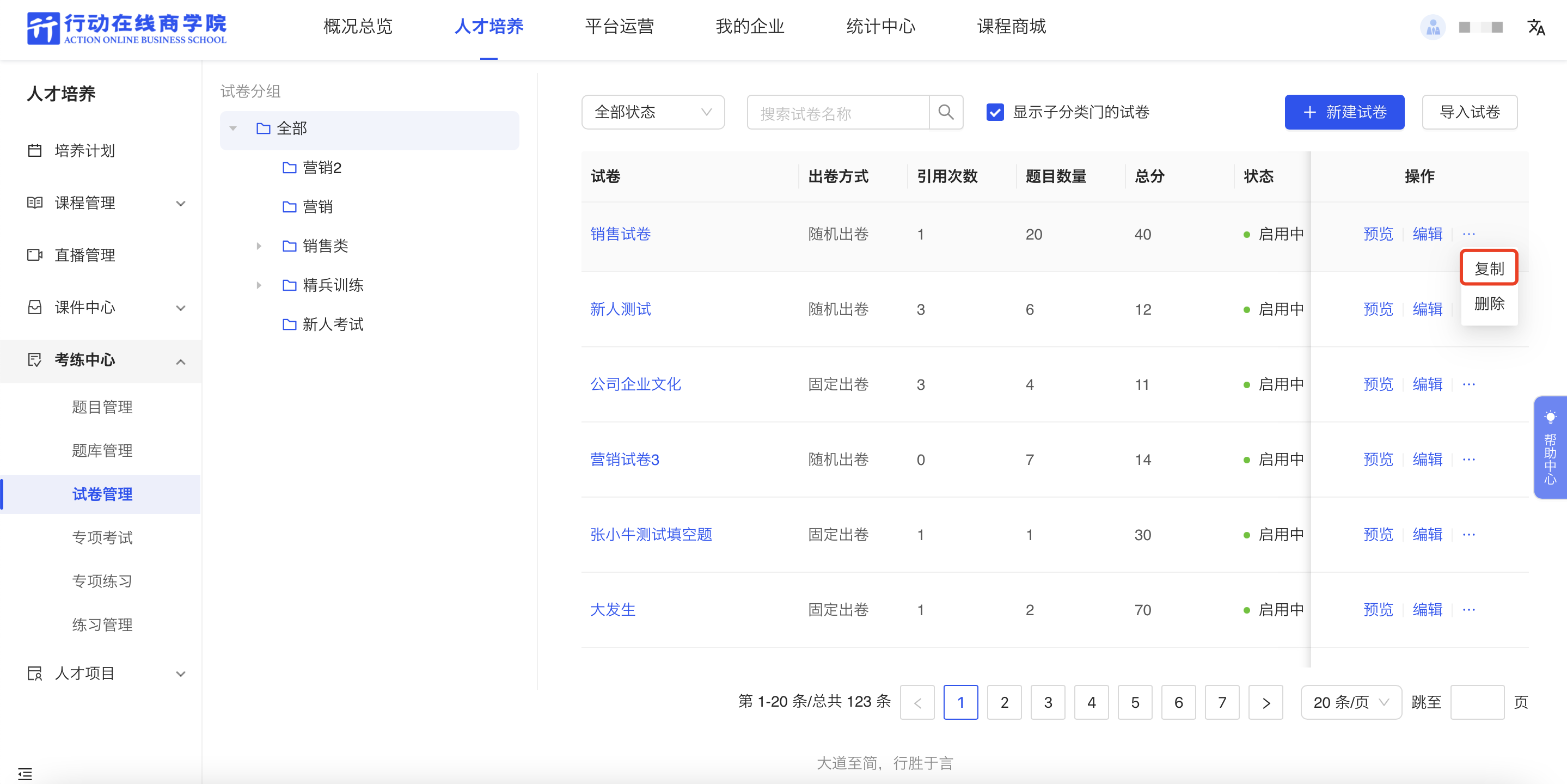
Task: Click the 考练中心 exam icon
Action: click(x=35, y=359)
